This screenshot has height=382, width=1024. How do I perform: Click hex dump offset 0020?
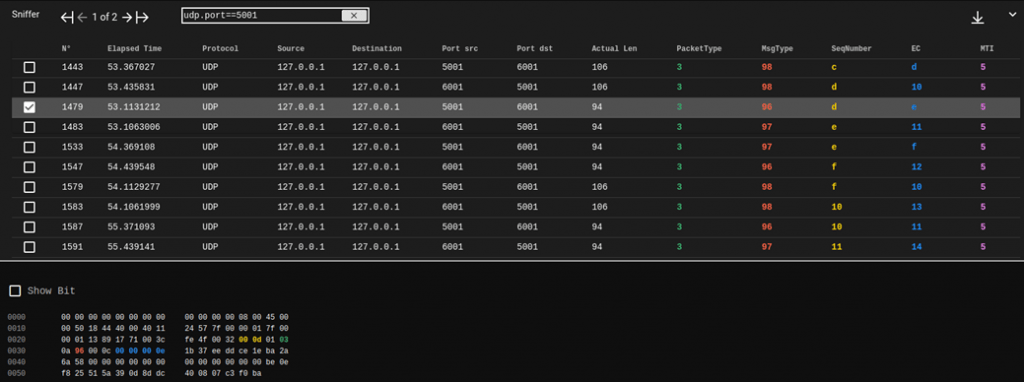tap(16, 340)
